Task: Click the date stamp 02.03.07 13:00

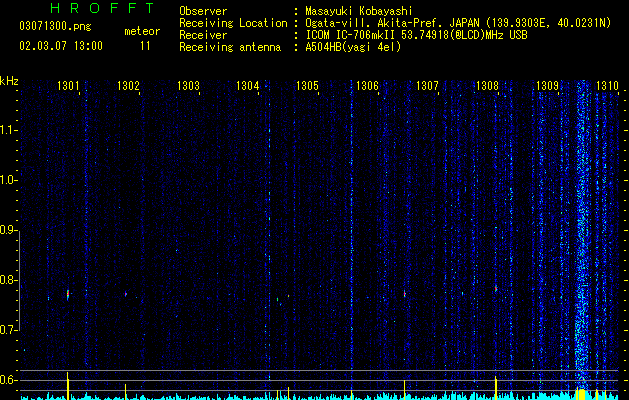Action: (x=61, y=46)
